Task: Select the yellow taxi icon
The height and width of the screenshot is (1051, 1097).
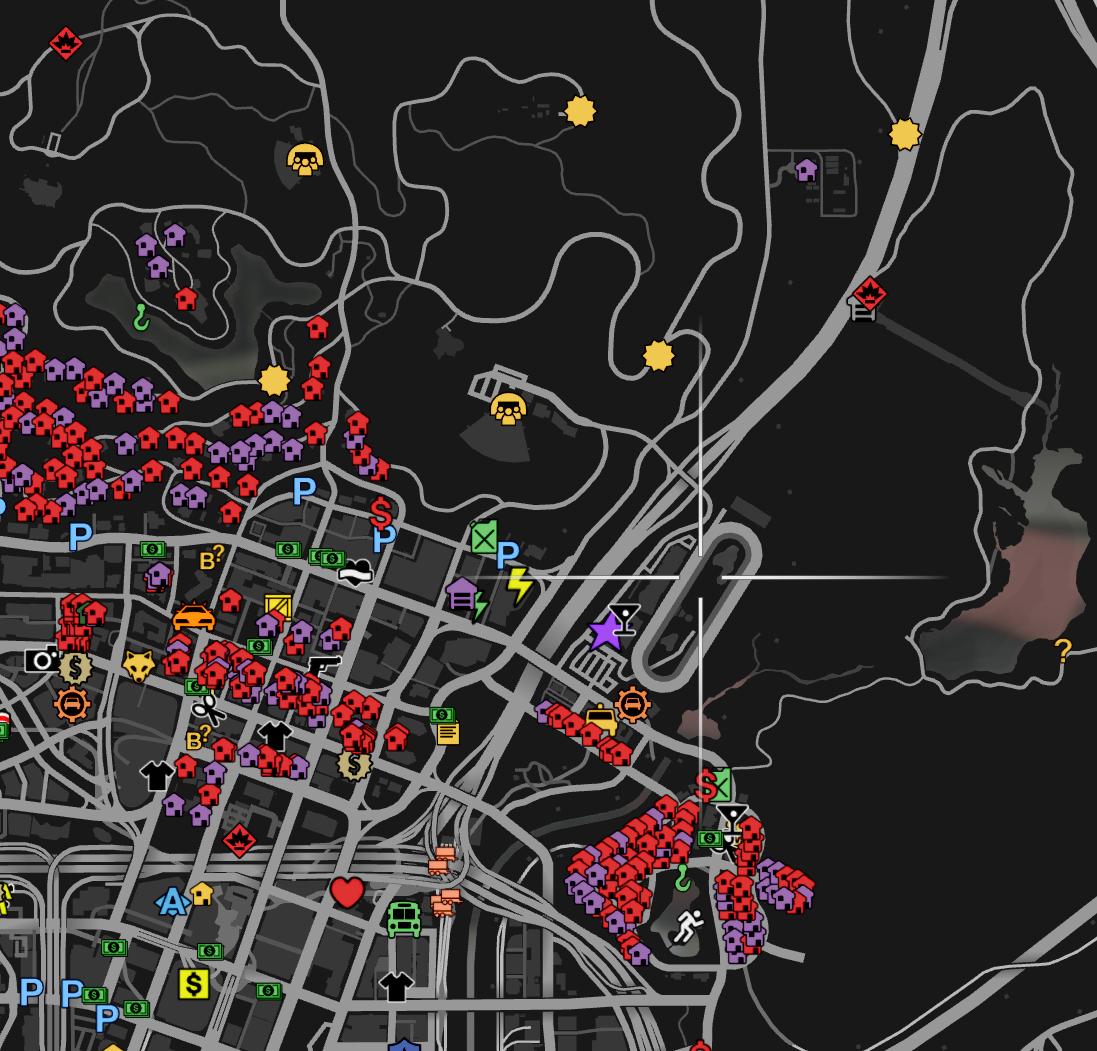Action: point(601,719)
